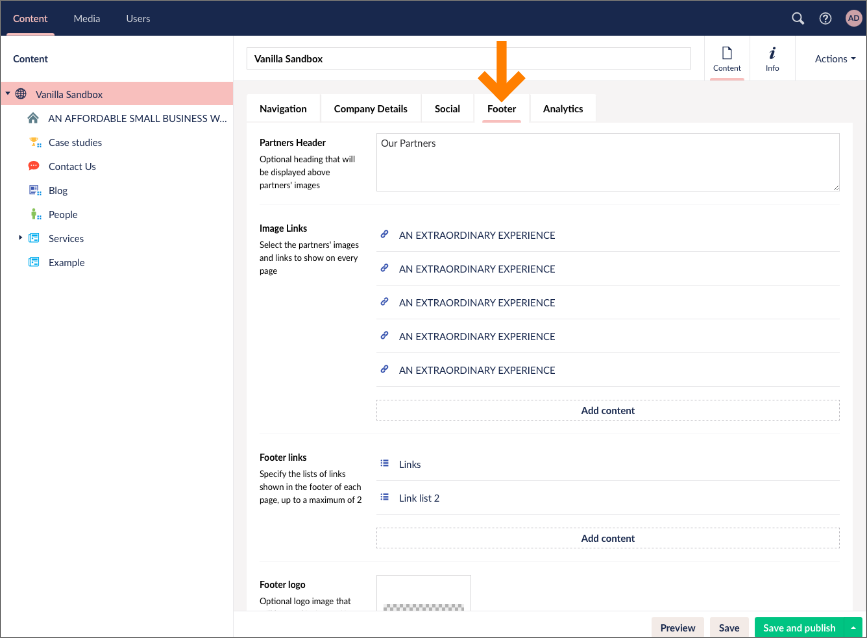Open the People node

63,215
